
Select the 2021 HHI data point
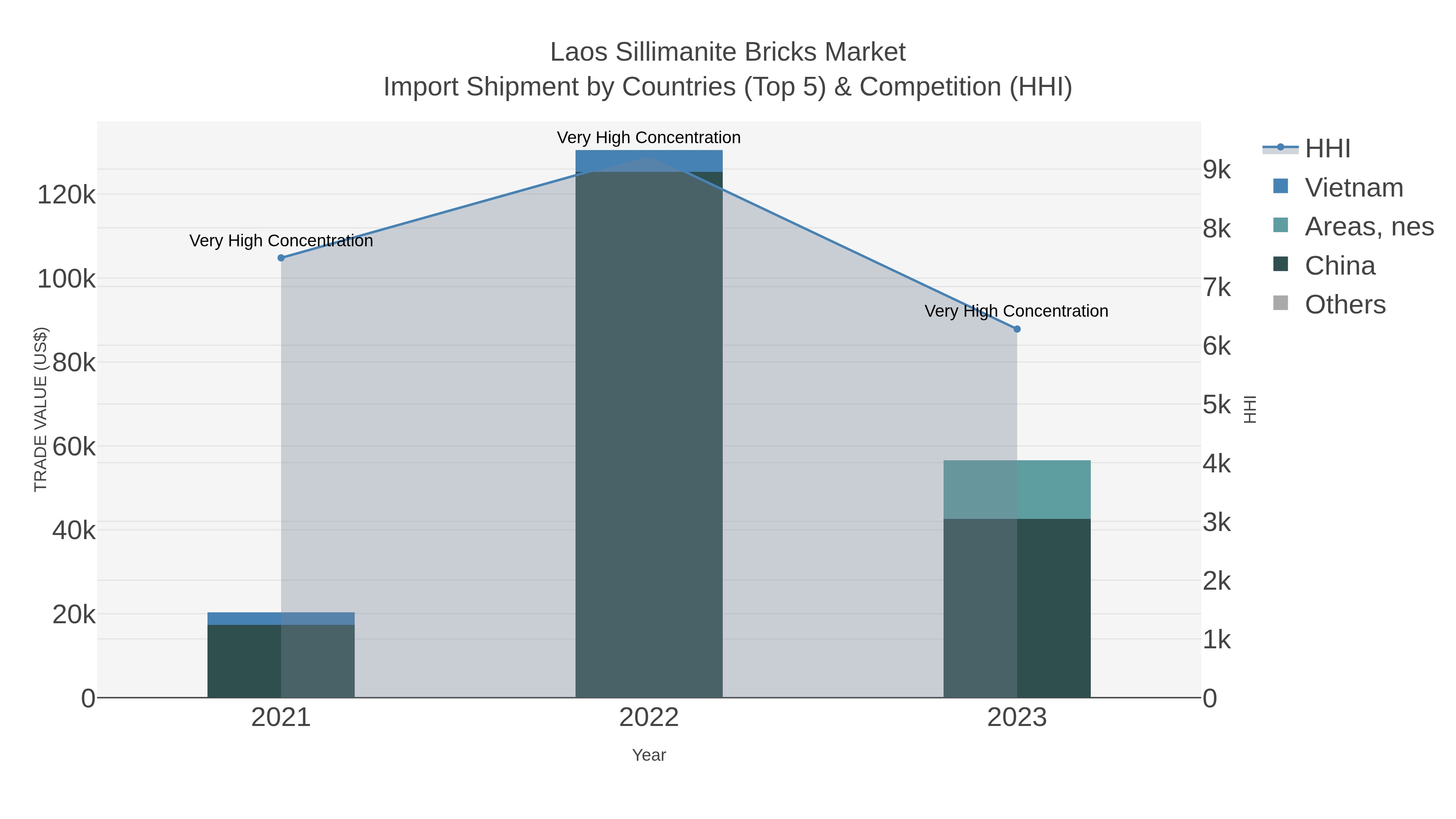[281, 258]
